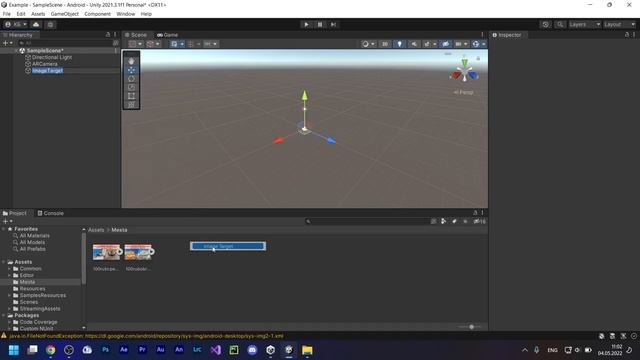Open the first image asset thumbnail
The image size is (640, 360).
(107, 252)
